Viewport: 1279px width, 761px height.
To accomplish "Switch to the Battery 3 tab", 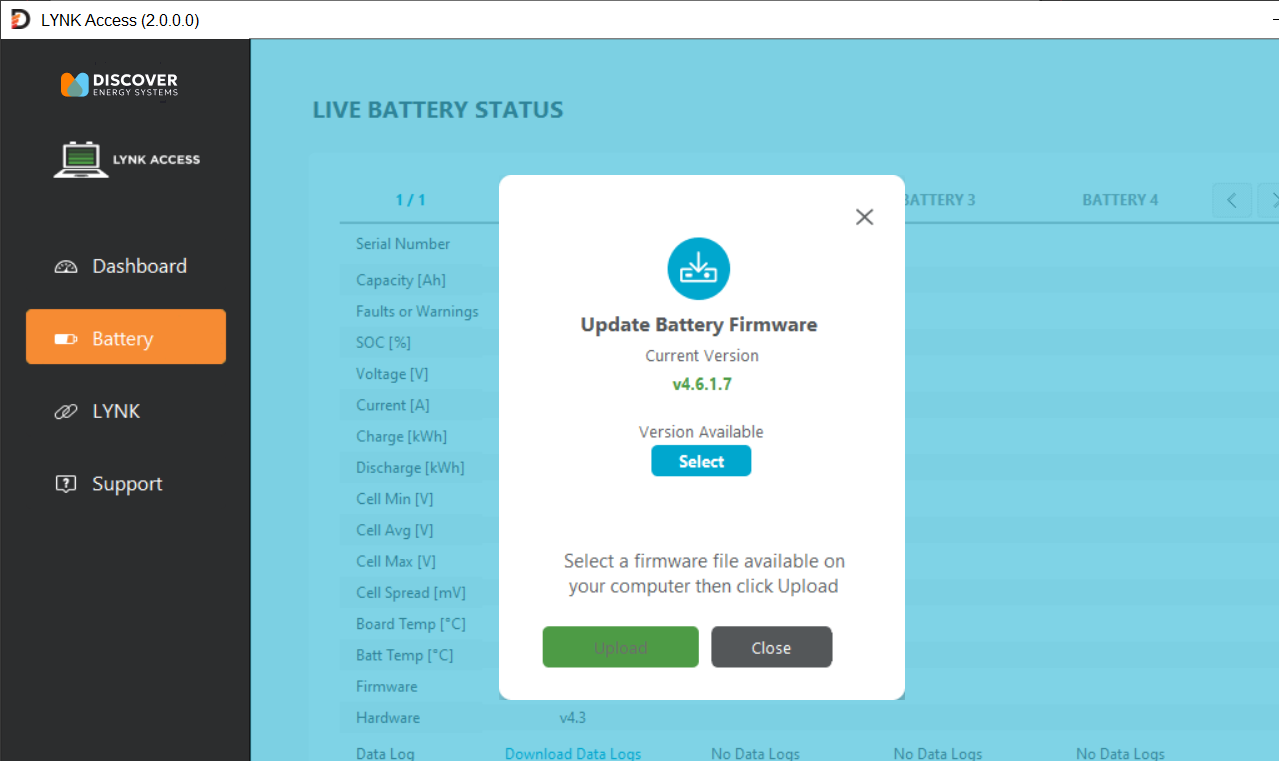I will [x=940, y=199].
